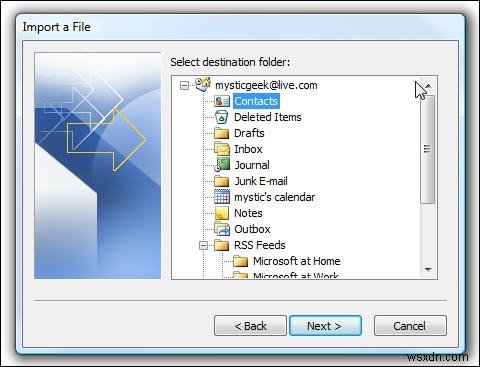Select the Inbox folder
The width and height of the screenshot is (480, 367).
click(x=248, y=149)
